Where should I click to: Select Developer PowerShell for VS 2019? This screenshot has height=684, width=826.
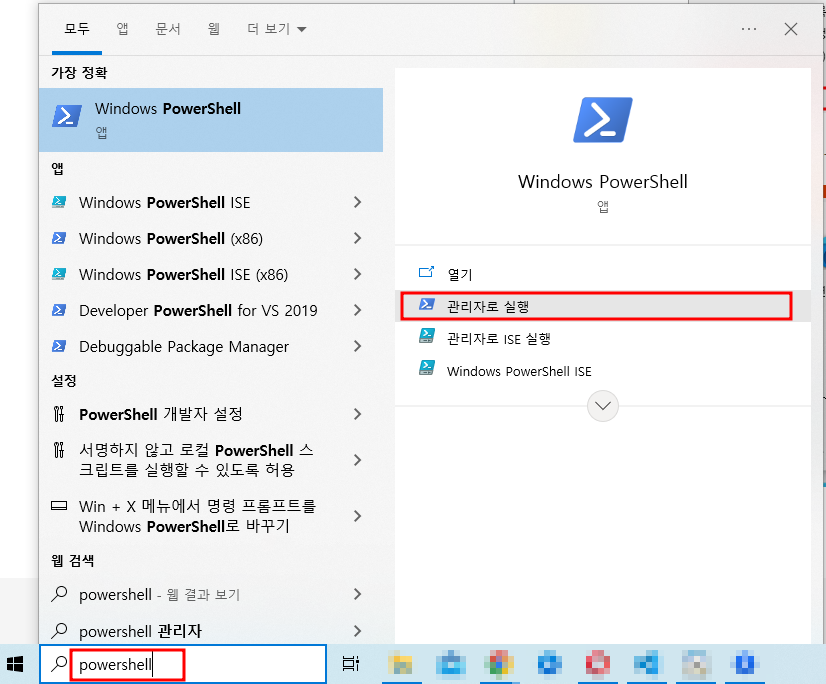click(211, 310)
